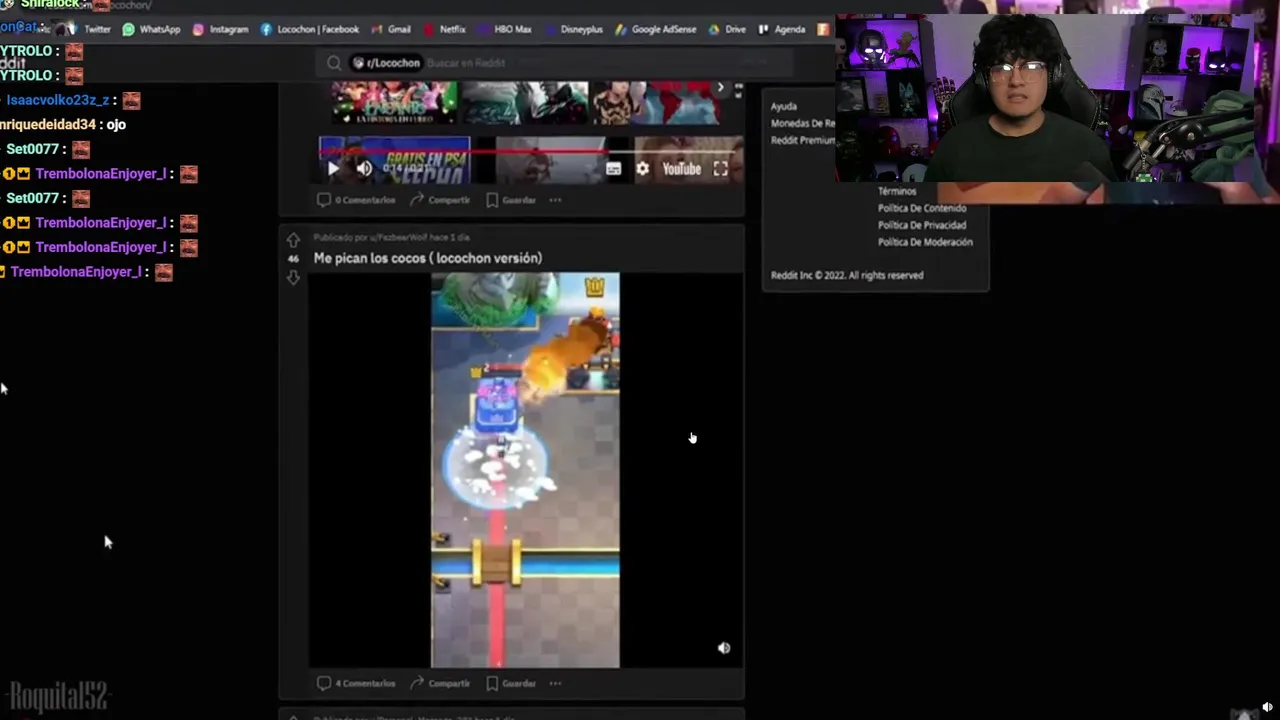Open the Monedas De Reddit link
Image resolution: width=1280 pixels, height=720 pixels.
click(x=803, y=123)
